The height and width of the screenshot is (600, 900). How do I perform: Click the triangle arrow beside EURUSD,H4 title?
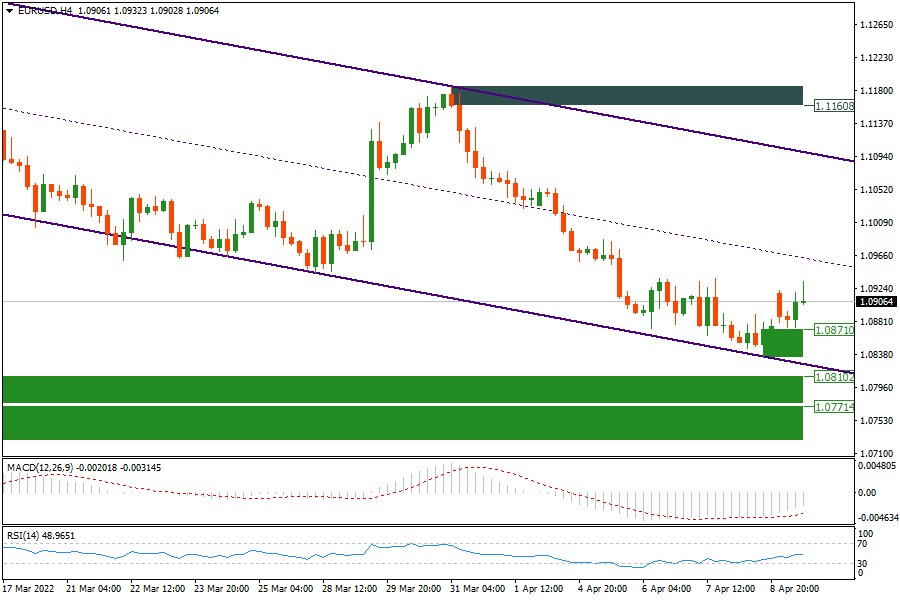[x=9, y=9]
